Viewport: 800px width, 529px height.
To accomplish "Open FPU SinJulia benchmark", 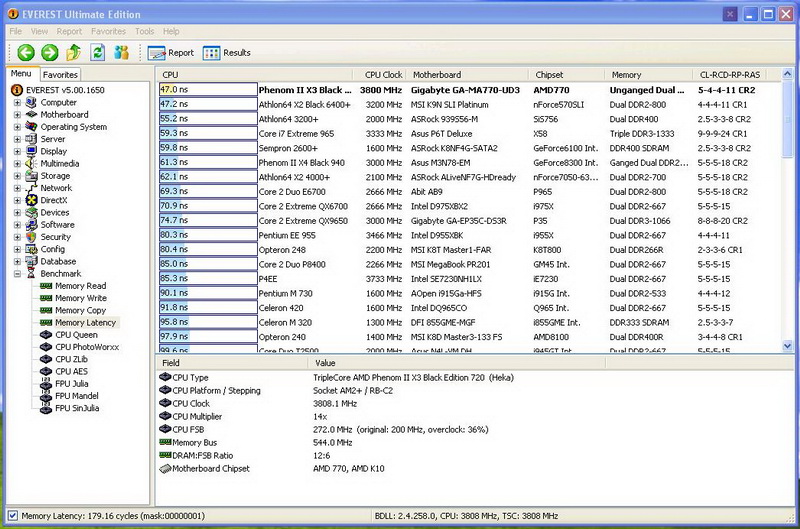I will point(77,408).
